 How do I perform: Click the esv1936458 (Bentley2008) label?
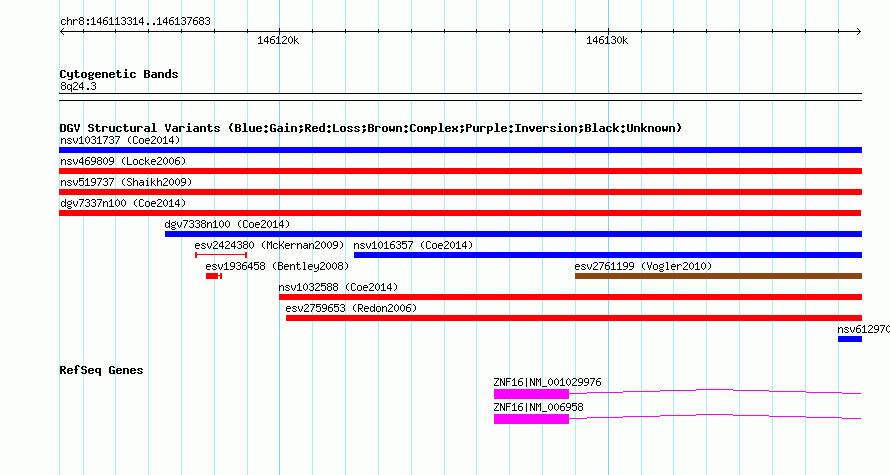pos(277,266)
